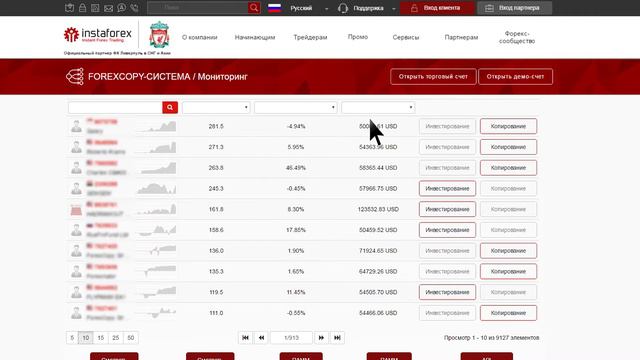Click Открыть торговый счет
Image resolution: width=640 pixels, height=360 pixels.
(x=433, y=76)
